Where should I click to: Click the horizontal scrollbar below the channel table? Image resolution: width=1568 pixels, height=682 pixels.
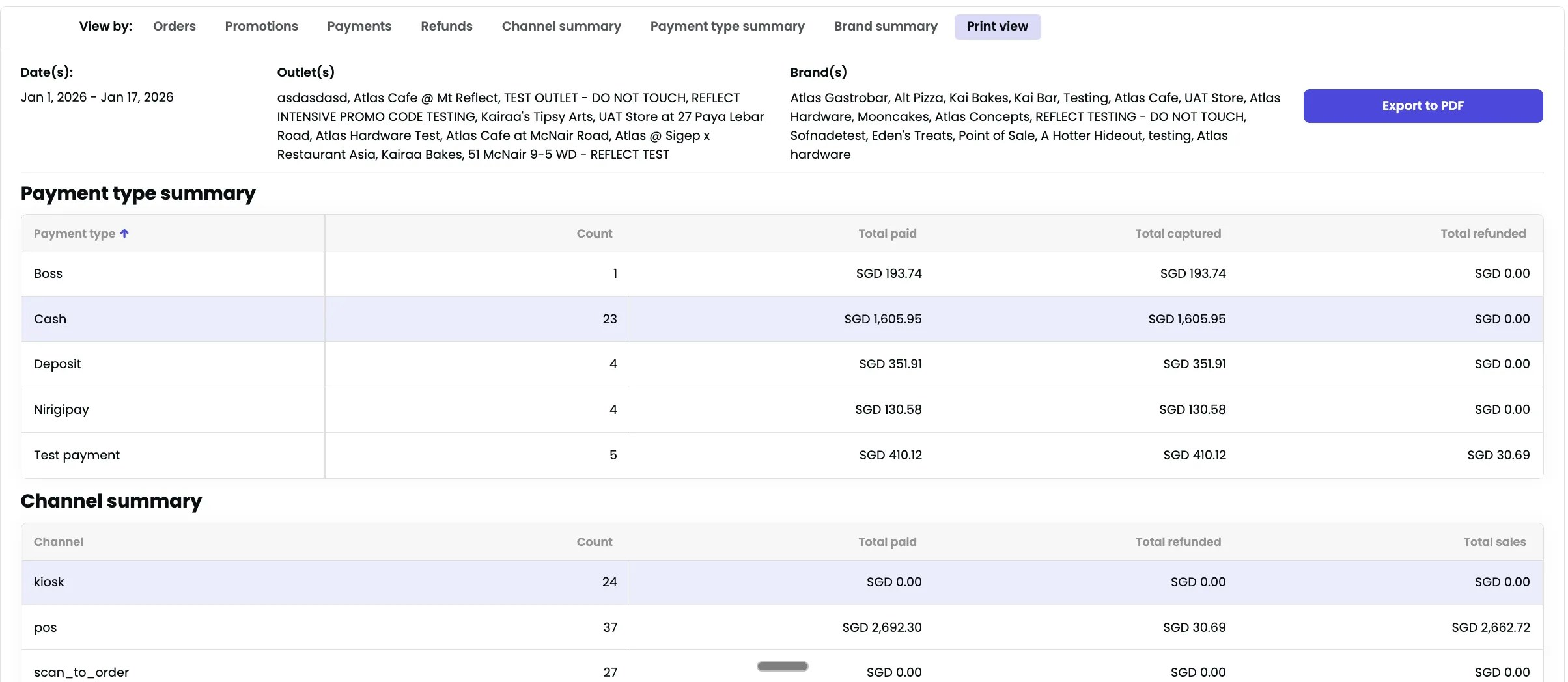click(x=782, y=666)
